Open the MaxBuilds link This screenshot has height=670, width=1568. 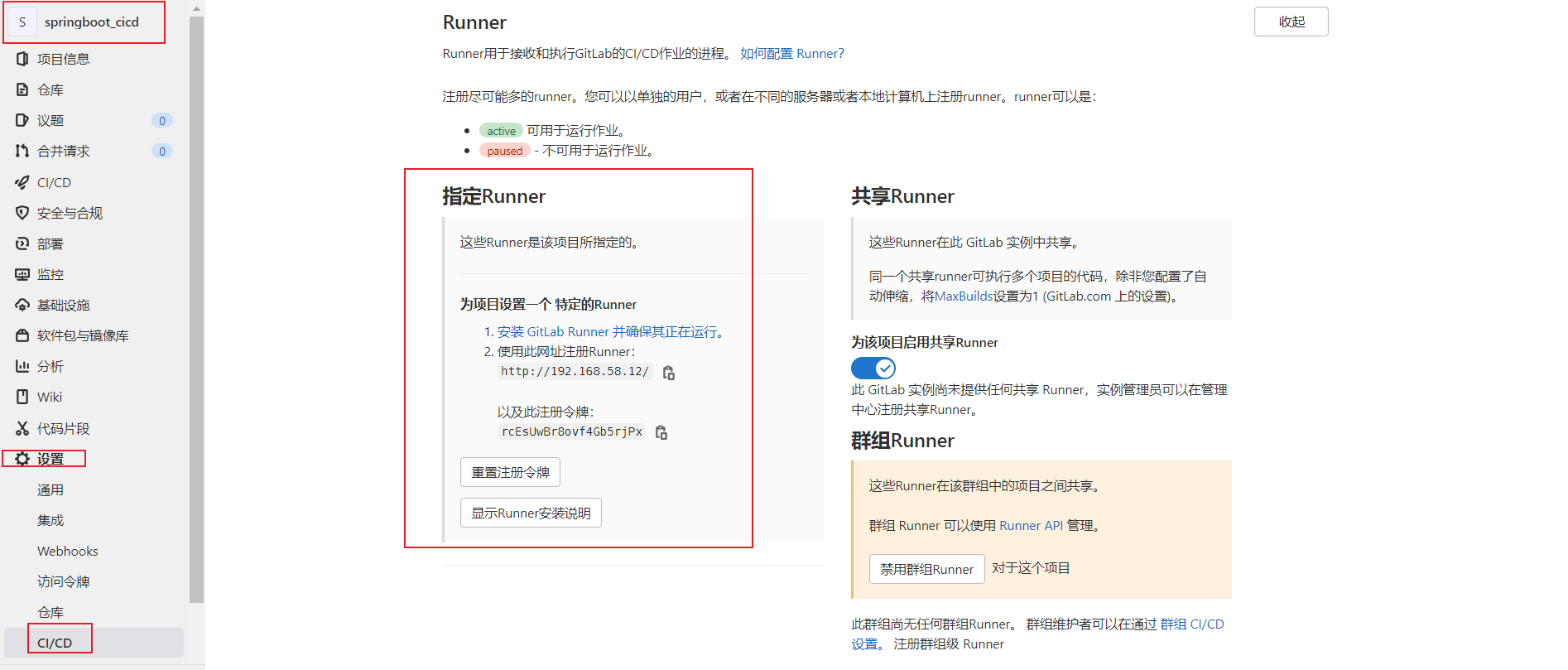pyautogui.click(x=964, y=296)
